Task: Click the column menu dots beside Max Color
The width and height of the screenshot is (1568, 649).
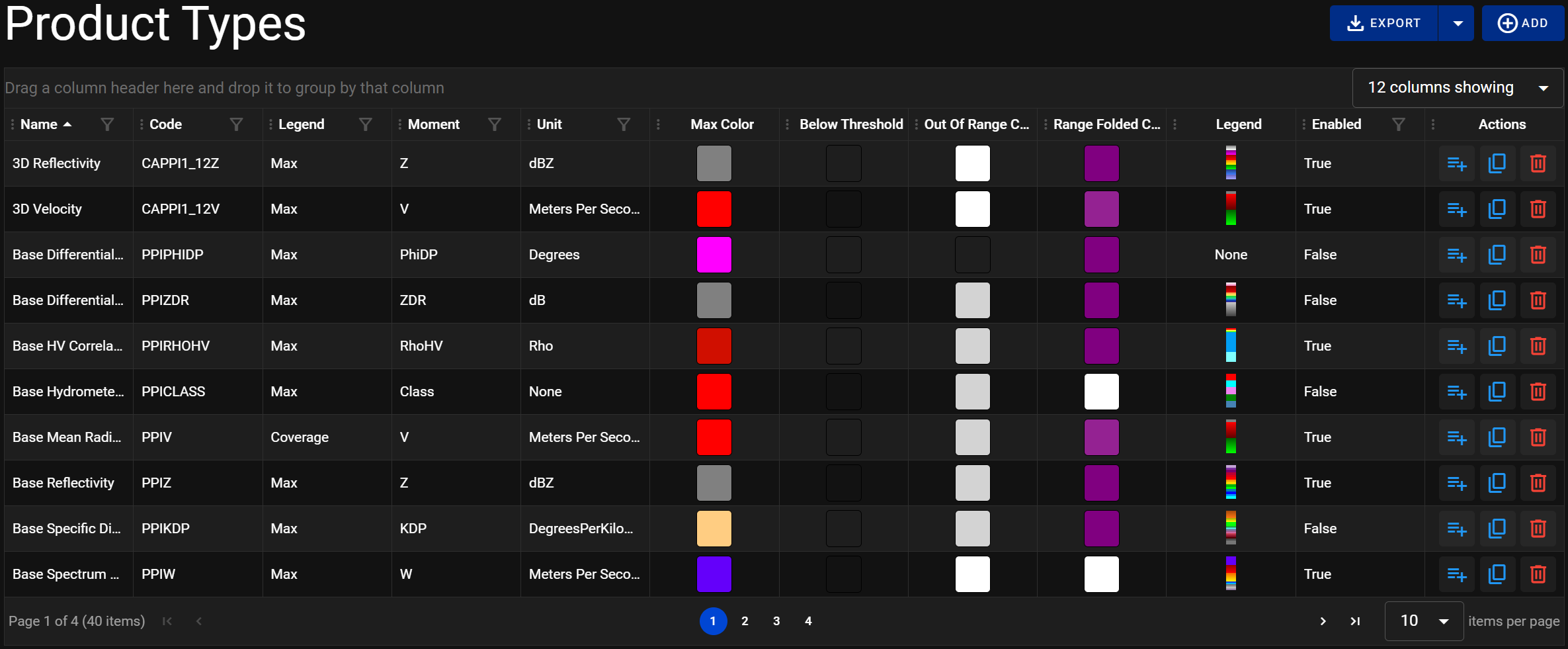Action: pos(658,124)
